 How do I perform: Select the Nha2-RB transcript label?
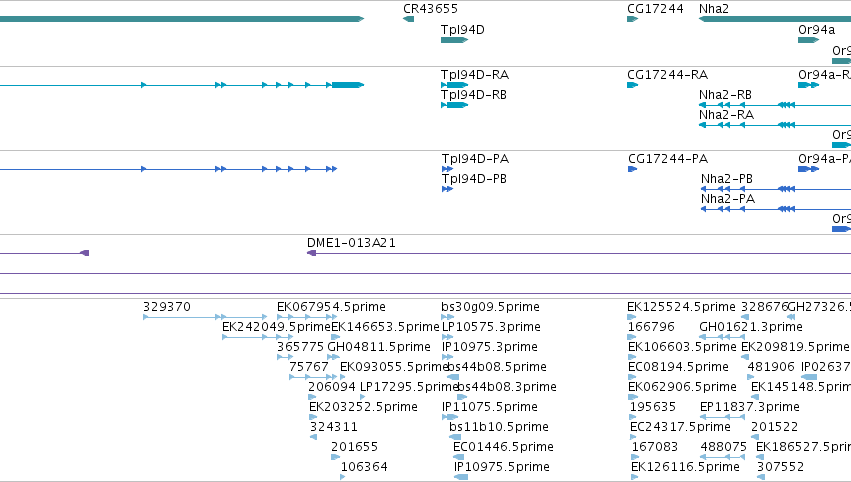pyautogui.click(x=725, y=95)
